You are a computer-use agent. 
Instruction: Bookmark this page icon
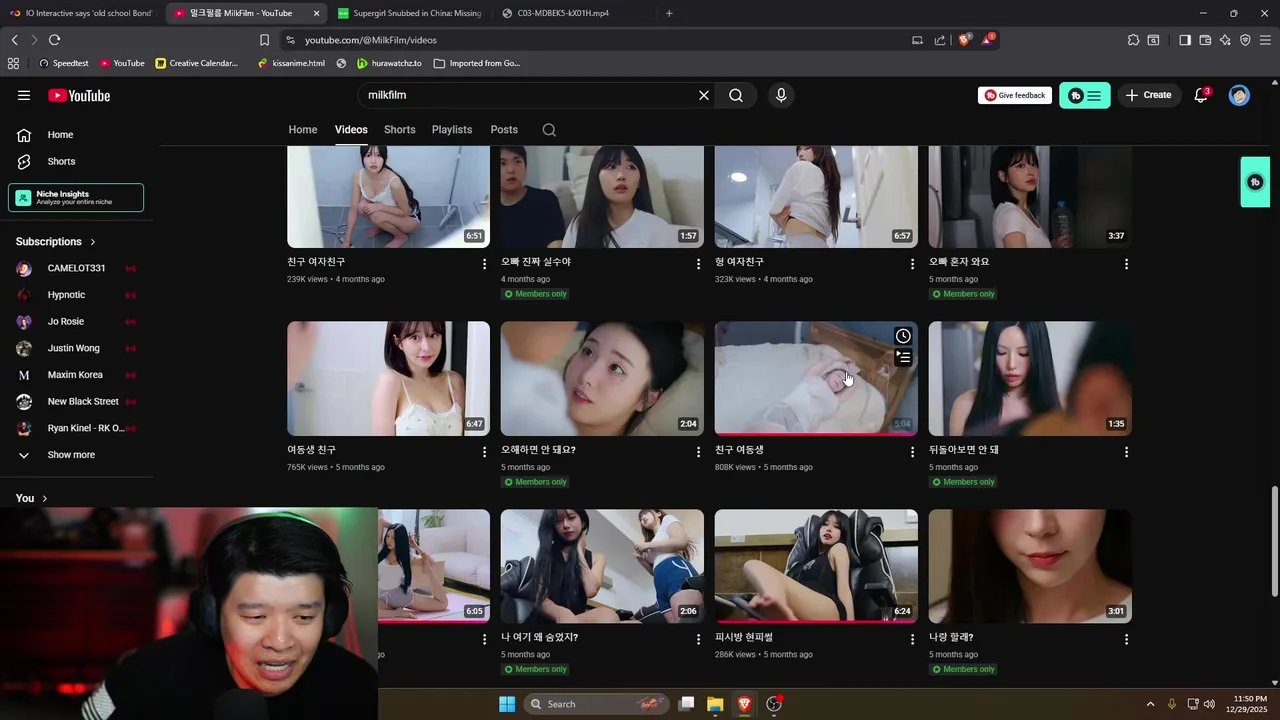point(264,40)
